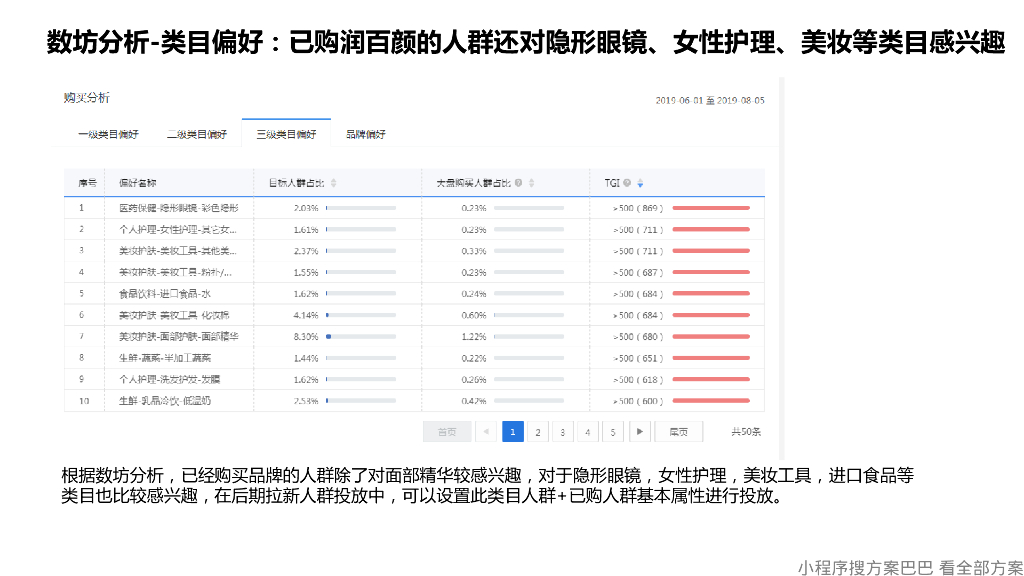Click the sort control on 大盘购买人群占比
This screenshot has width=1024, height=576.
530,183
